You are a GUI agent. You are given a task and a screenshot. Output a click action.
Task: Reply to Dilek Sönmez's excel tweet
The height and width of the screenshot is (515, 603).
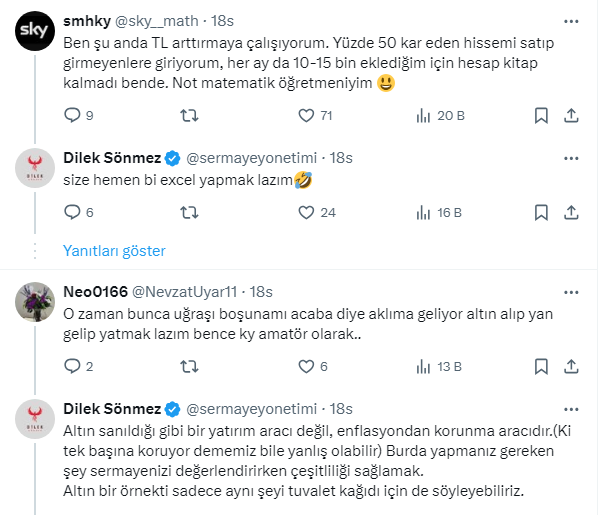point(72,212)
